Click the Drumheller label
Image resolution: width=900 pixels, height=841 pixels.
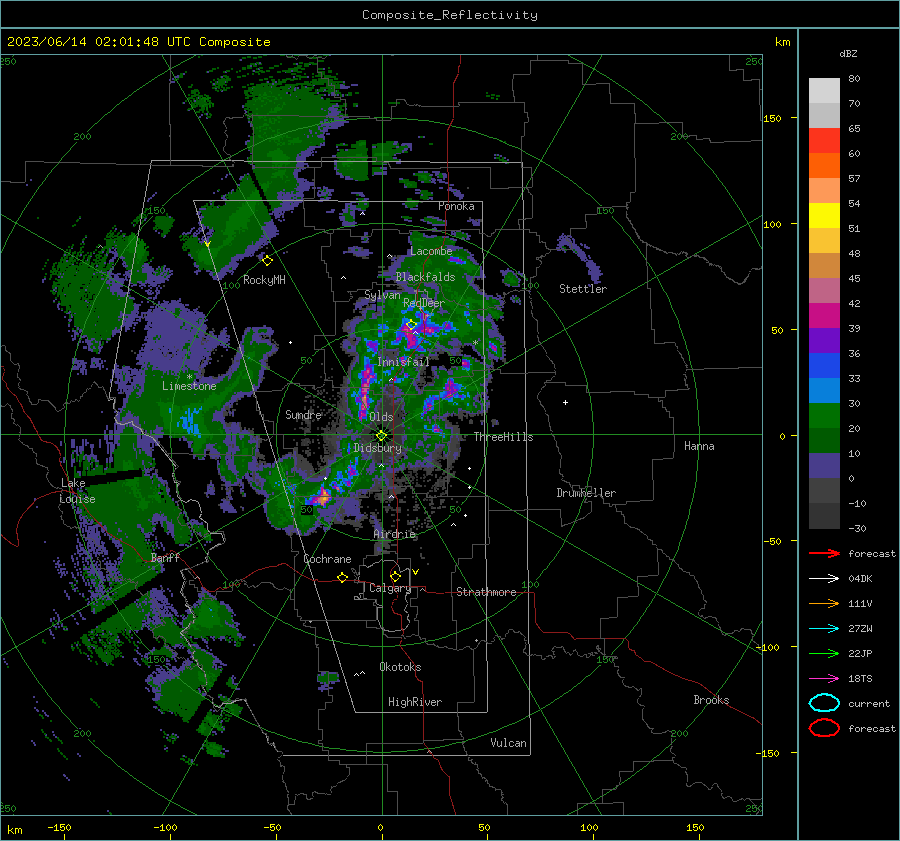click(x=586, y=493)
